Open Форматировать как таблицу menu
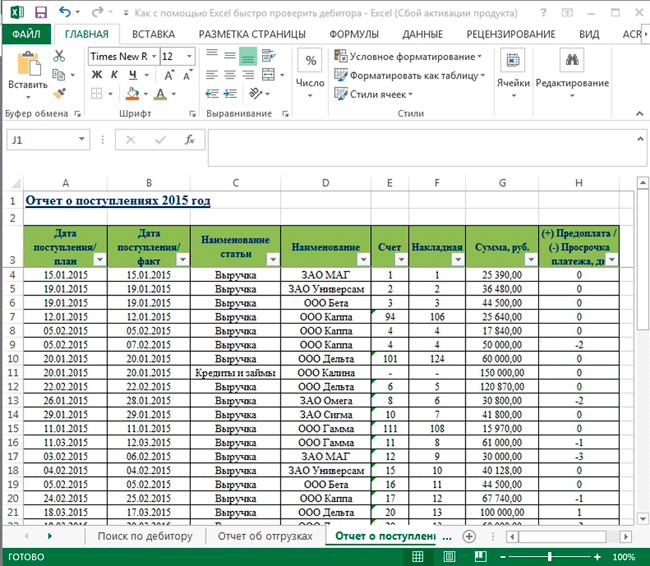 coord(410,75)
